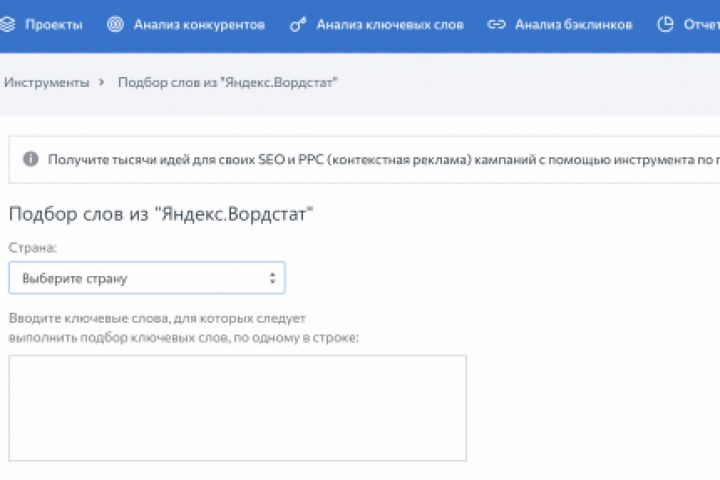Click the target icon for Анализ конкурентов
Image resolution: width=720 pixels, height=480 pixels.
tap(115, 24)
